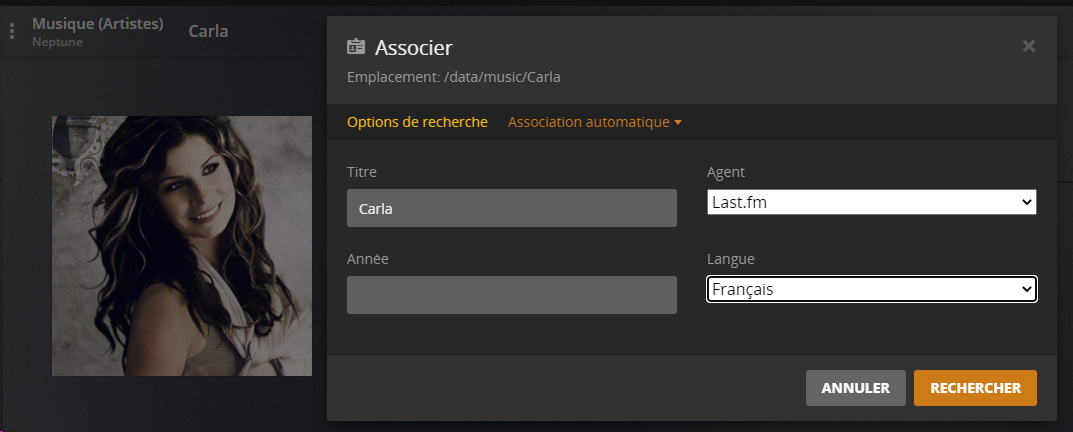1073x432 pixels.
Task: Click the Neptune server name
Action: coord(57,42)
